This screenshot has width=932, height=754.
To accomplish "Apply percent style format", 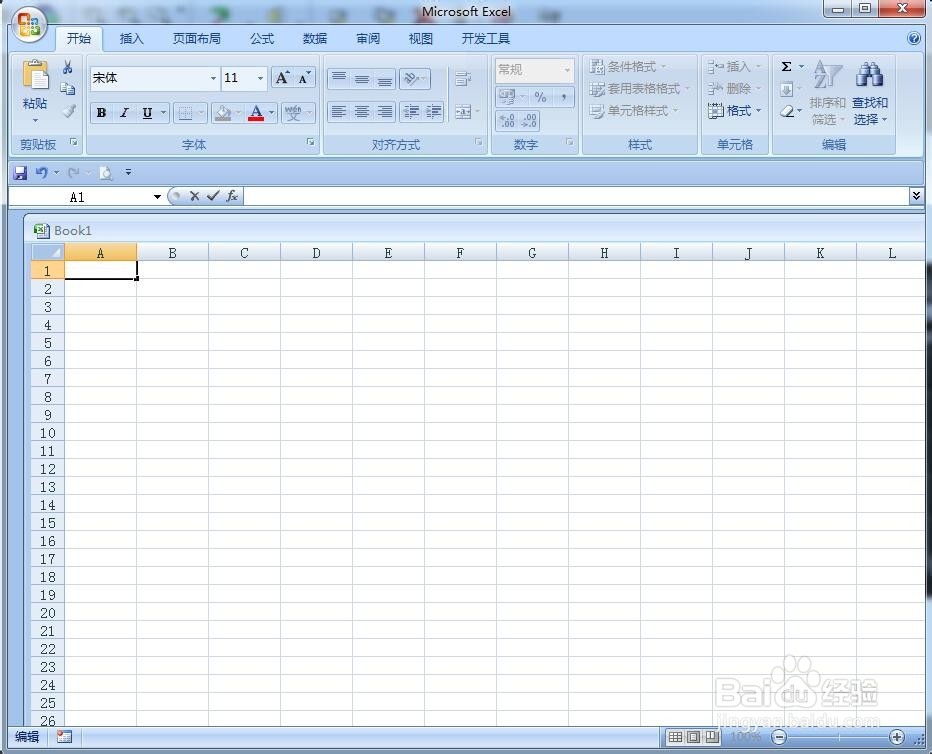I will pyautogui.click(x=540, y=97).
